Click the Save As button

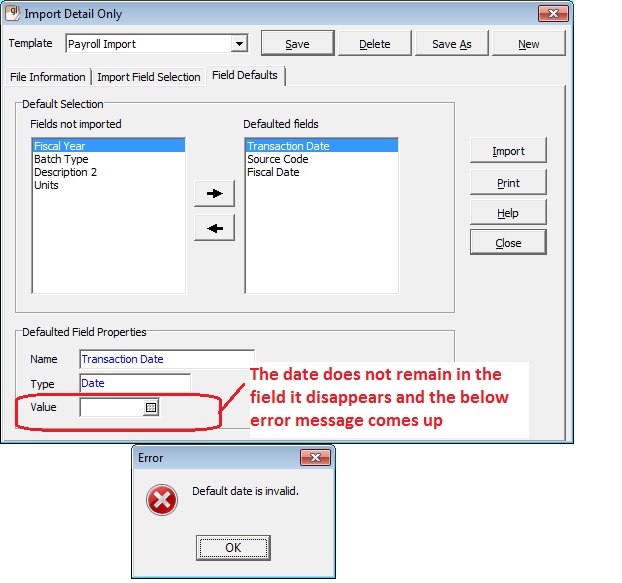pyautogui.click(x=451, y=44)
